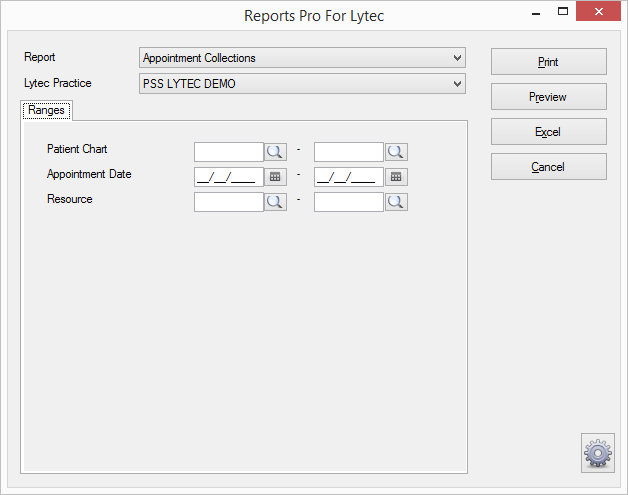The image size is (628, 495).
Task: Select the Ranges tab
Action: (46, 110)
